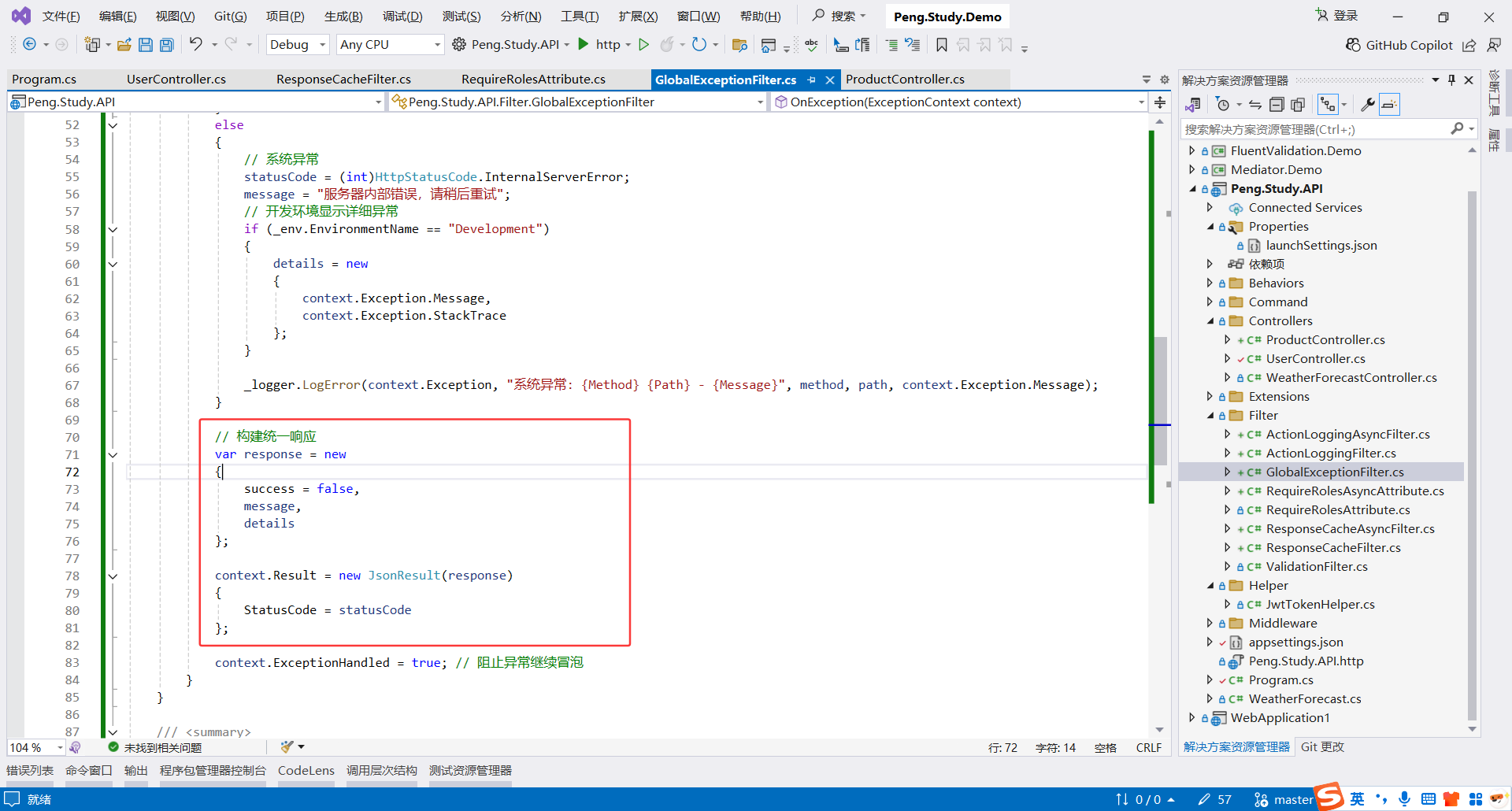Collapse the Controllers folder node
Image resolution: width=1512 pixels, height=811 pixels.
(x=1210, y=321)
